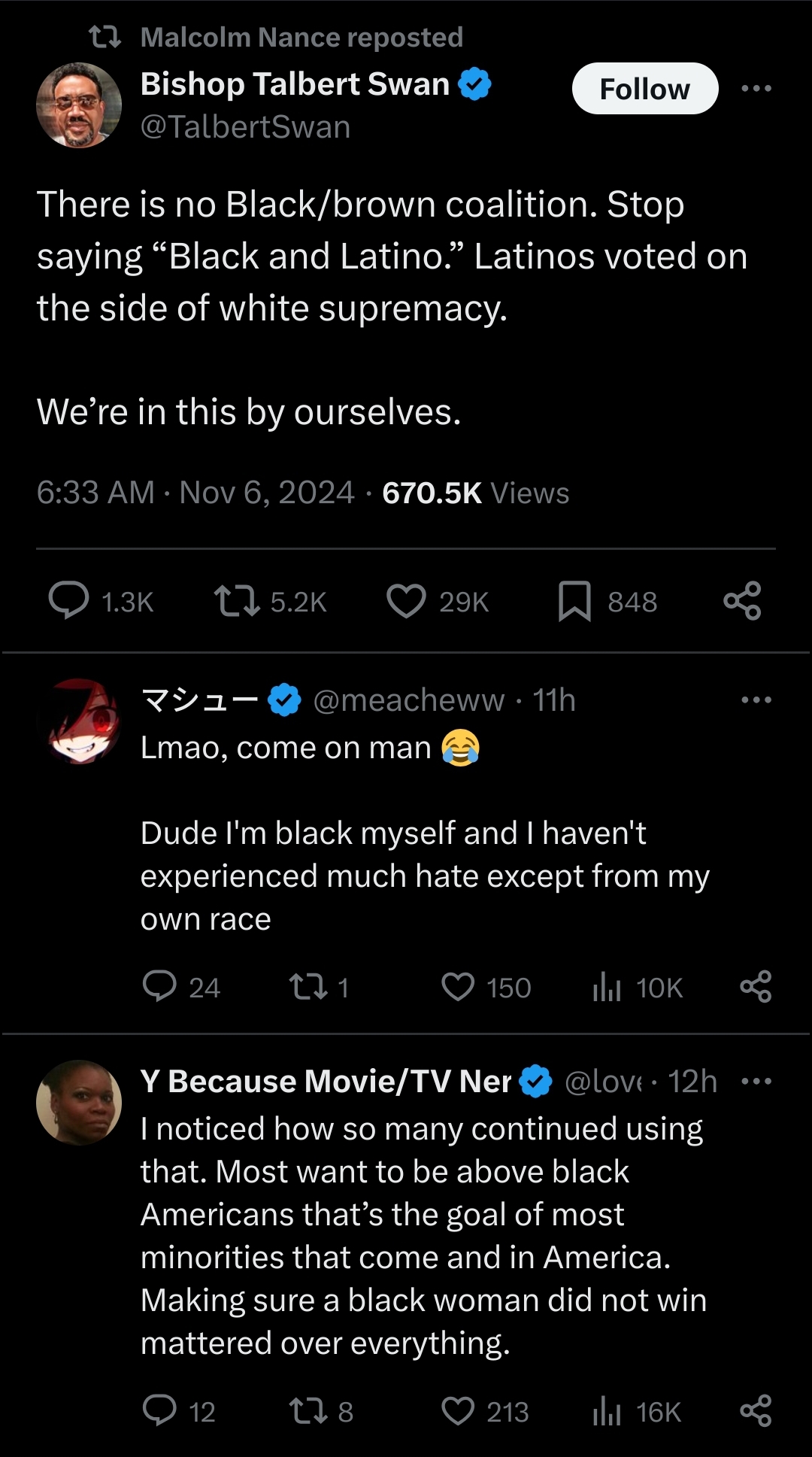Like the "Lmao, come on man" reply

click(458, 986)
